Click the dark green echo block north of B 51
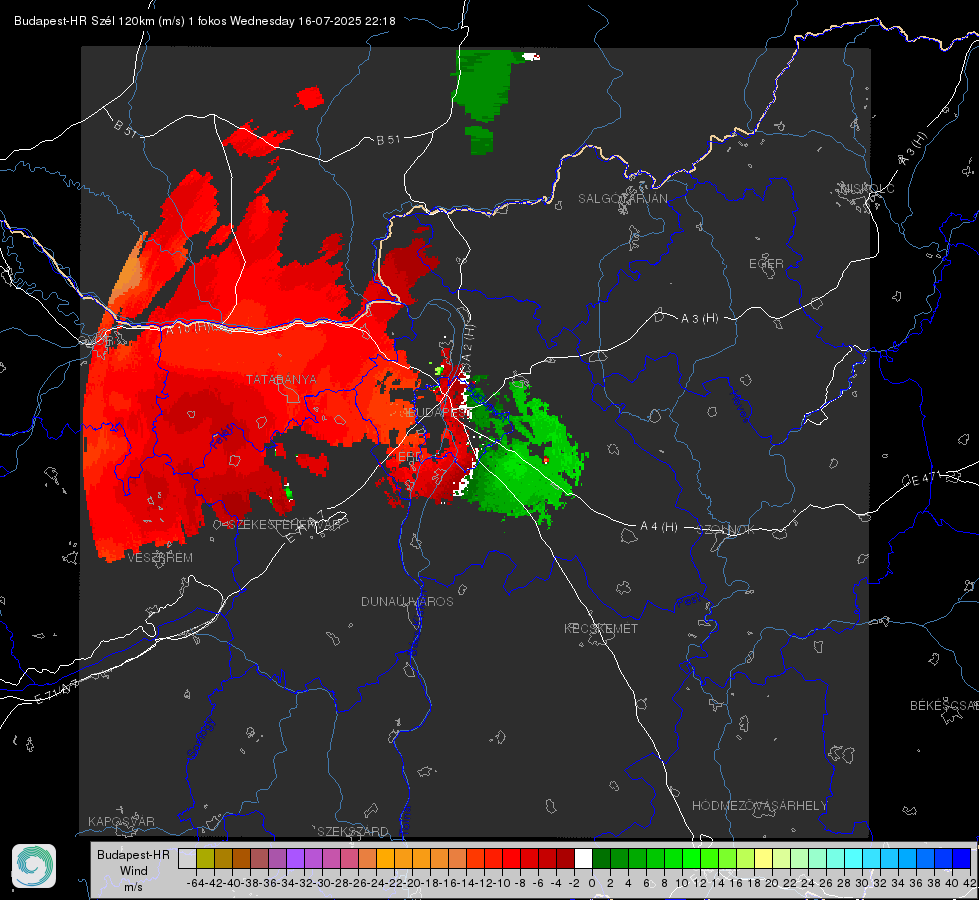The image size is (979, 900). click(481, 84)
